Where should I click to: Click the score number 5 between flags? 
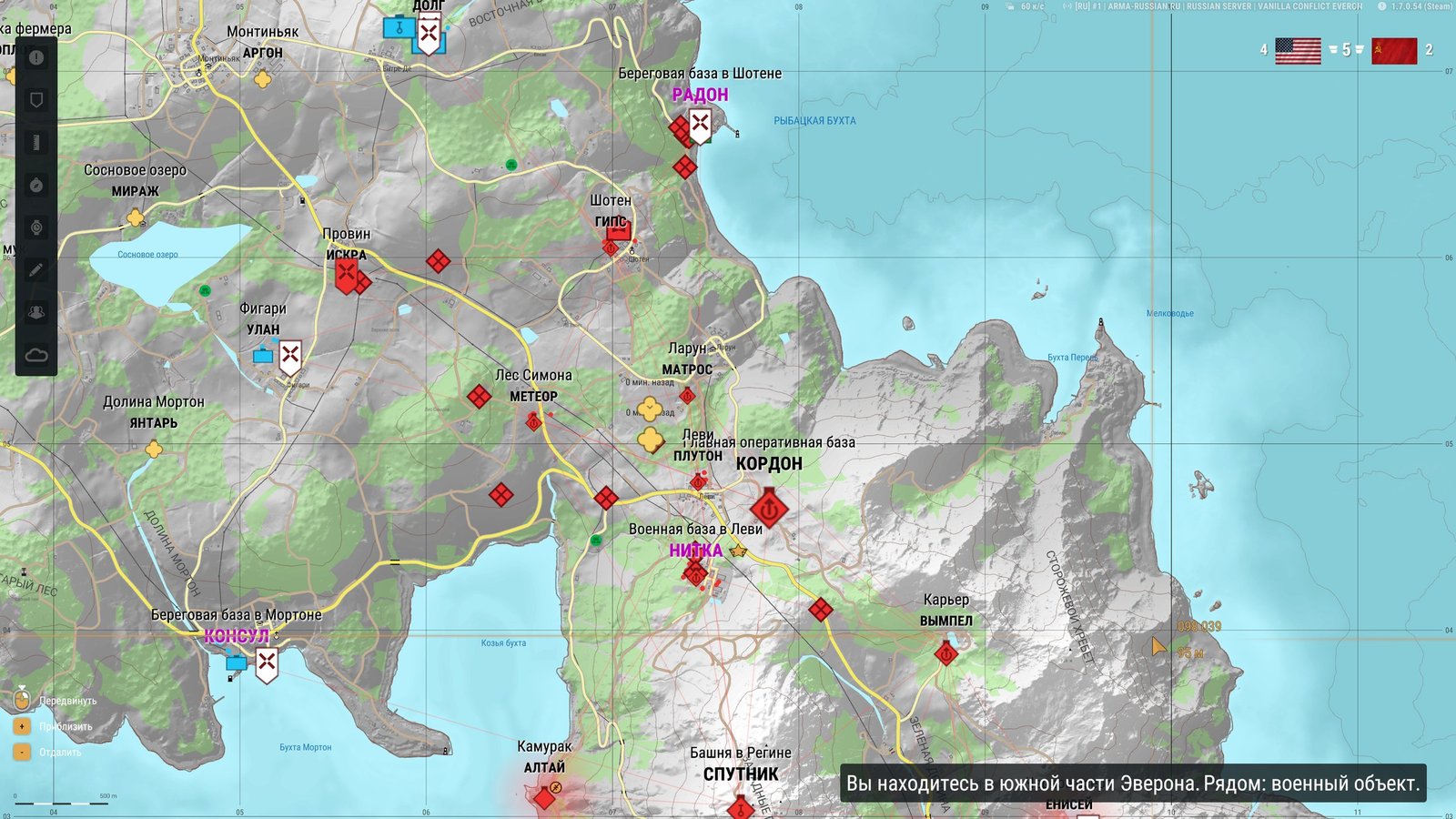[1347, 50]
